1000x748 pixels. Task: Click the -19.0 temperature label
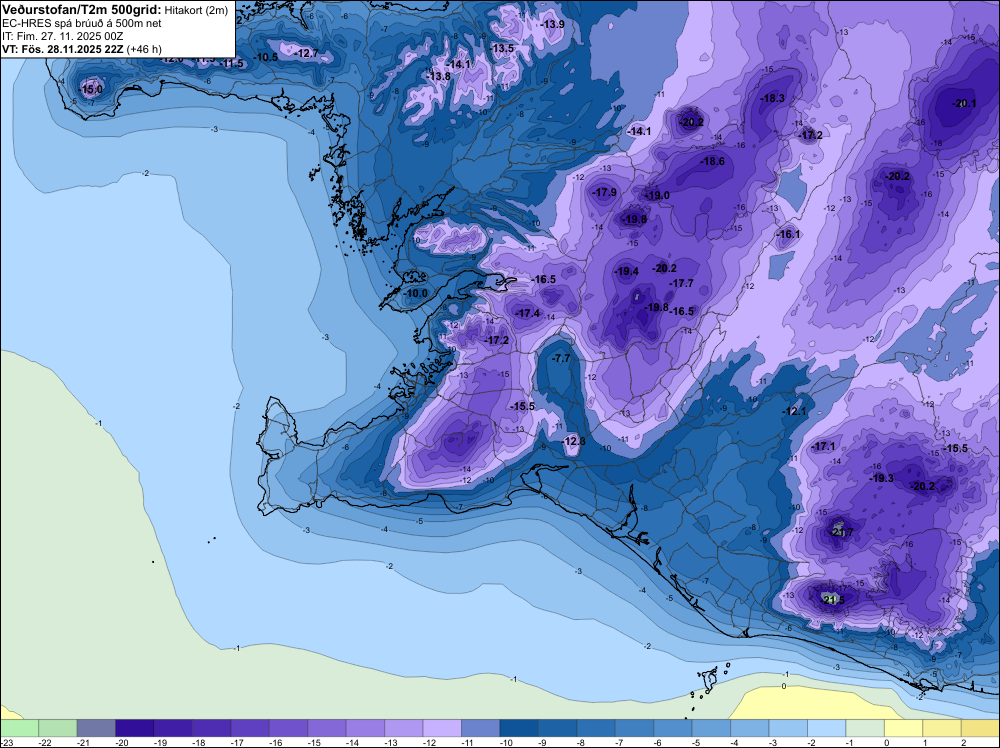point(657,195)
